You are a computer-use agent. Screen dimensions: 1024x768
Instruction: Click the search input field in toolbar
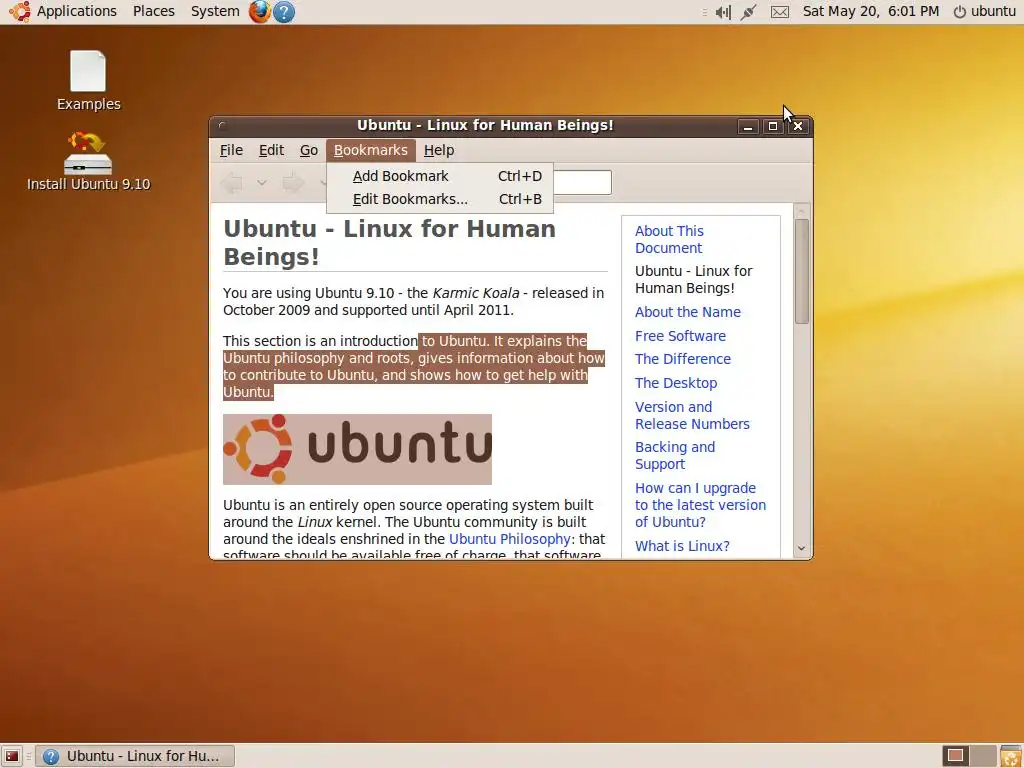[x=582, y=182]
